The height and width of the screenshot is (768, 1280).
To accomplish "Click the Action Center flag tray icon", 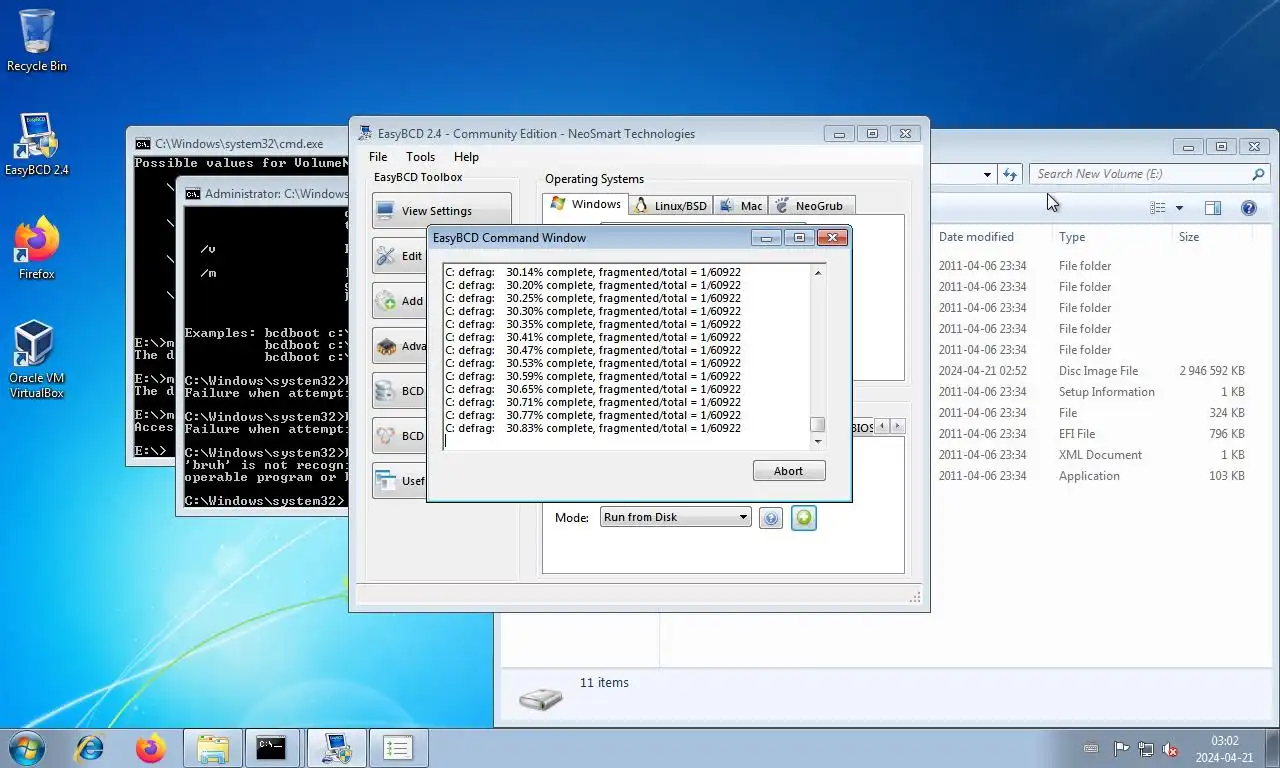I will tap(1121, 749).
